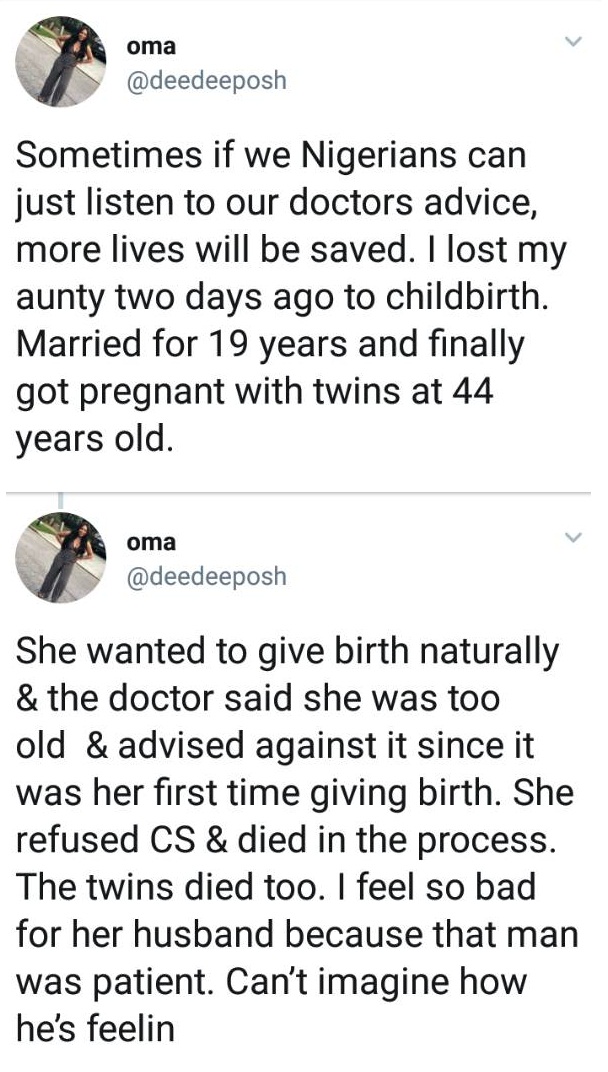Click display name oma on first tweet

pos(151,46)
